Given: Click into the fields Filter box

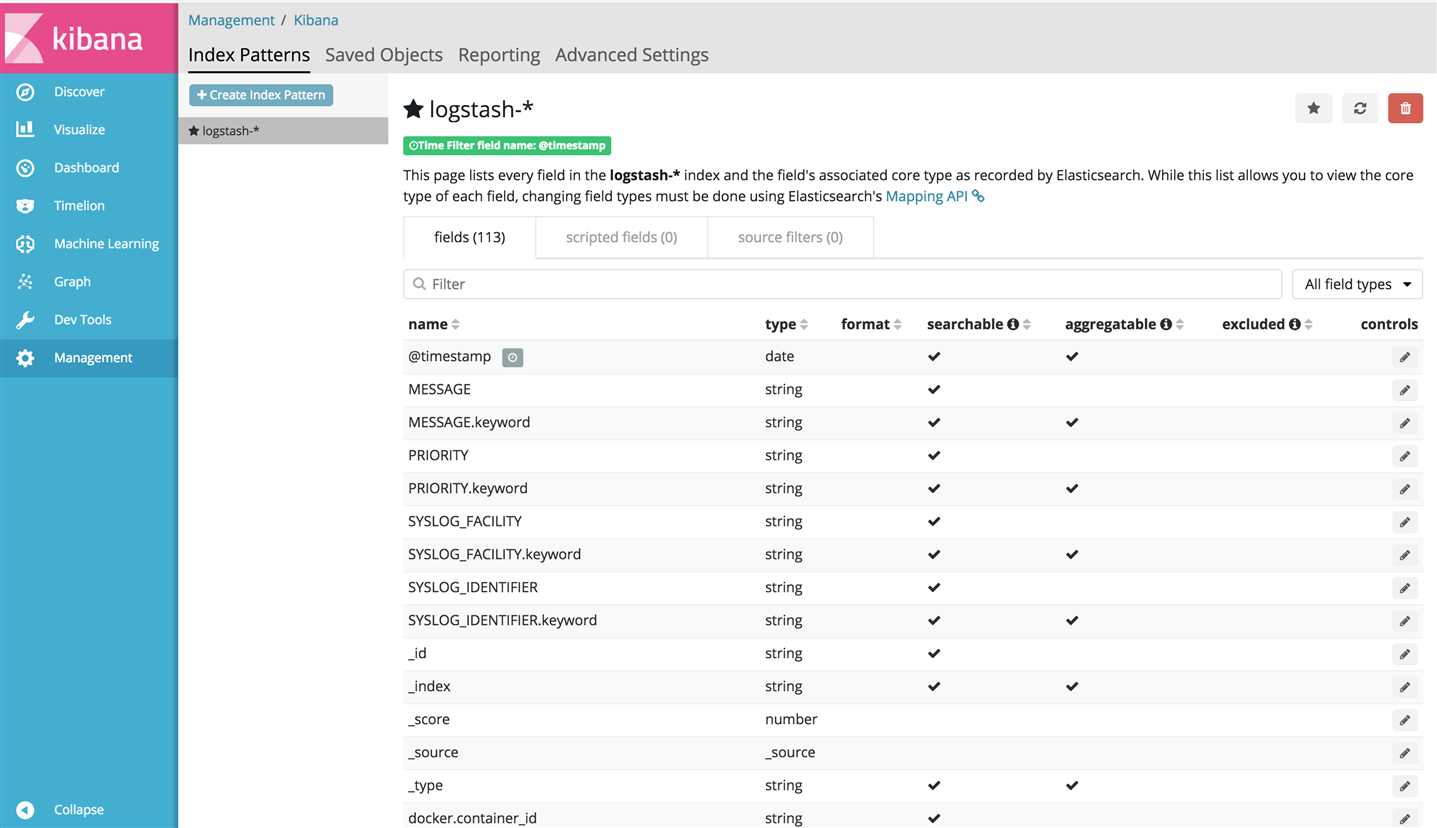Looking at the screenshot, I should click(842, 284).
